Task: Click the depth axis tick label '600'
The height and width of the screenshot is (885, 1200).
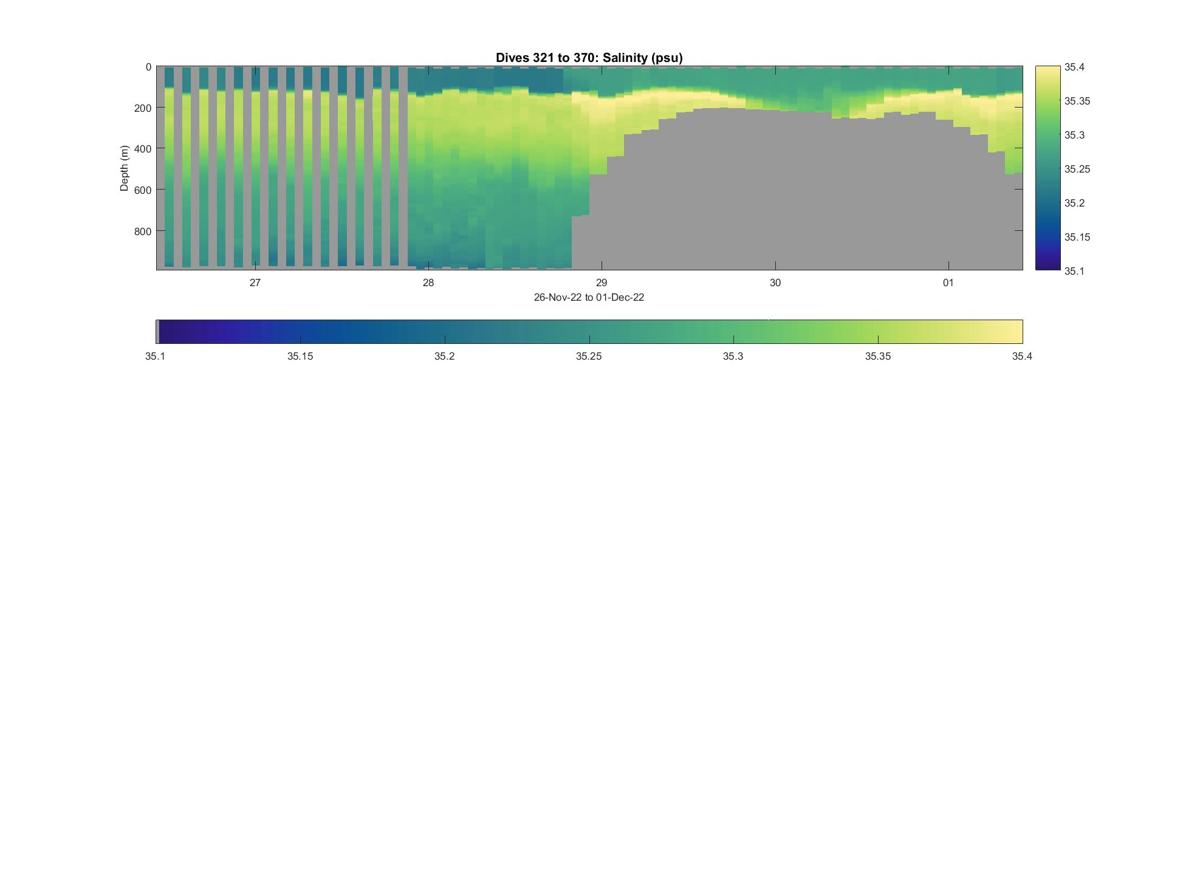Action: (143, 190)
